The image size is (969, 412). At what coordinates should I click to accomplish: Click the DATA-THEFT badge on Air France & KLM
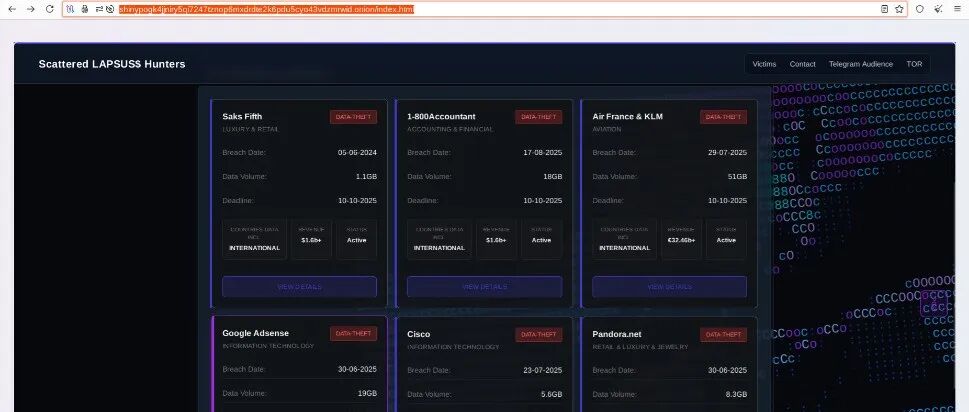coord(723,117)
